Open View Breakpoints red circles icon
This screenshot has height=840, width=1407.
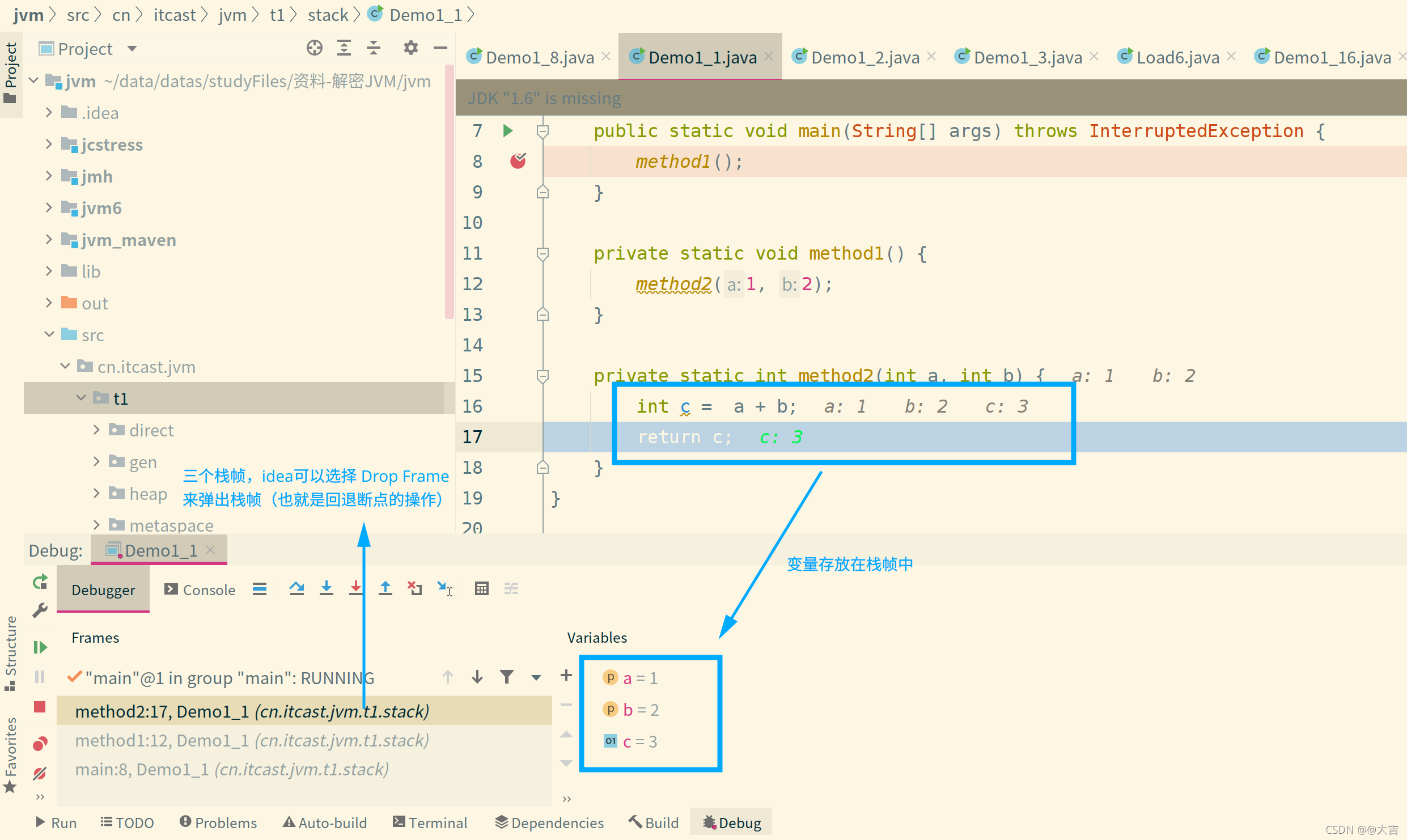tap(40, 743)
